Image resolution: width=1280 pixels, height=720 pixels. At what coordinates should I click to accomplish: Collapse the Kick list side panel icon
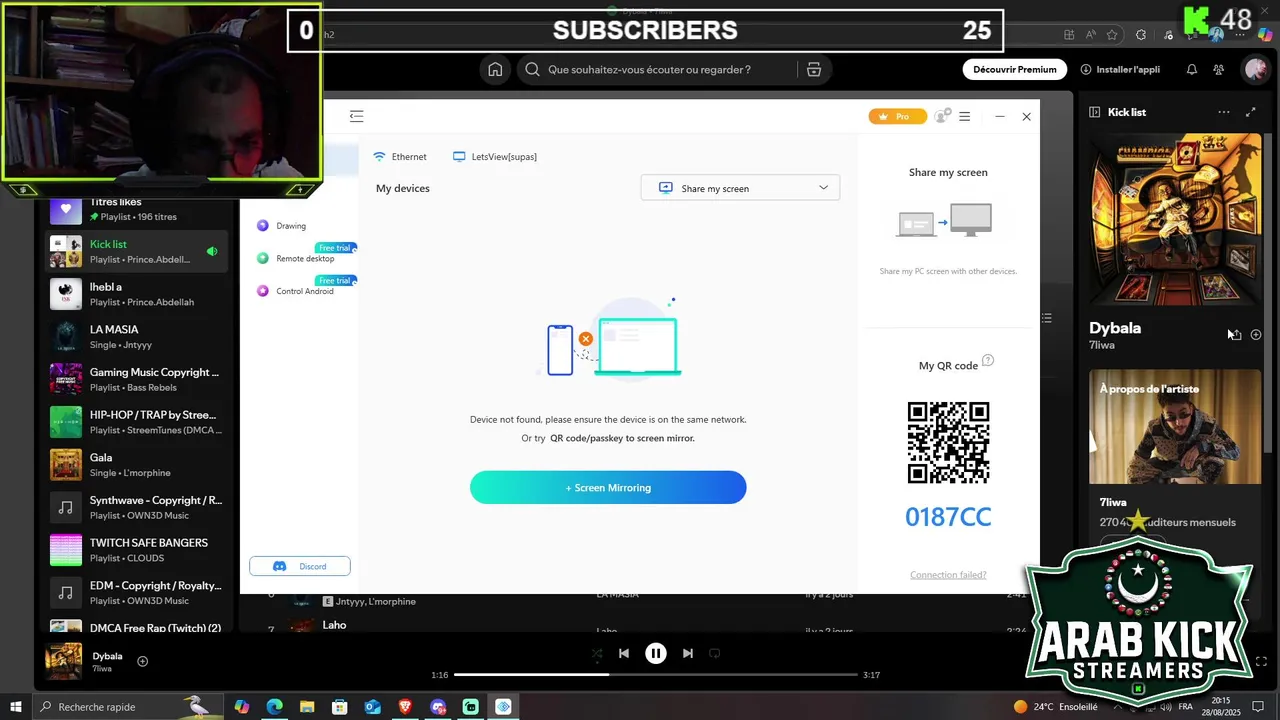point(1094,112)
